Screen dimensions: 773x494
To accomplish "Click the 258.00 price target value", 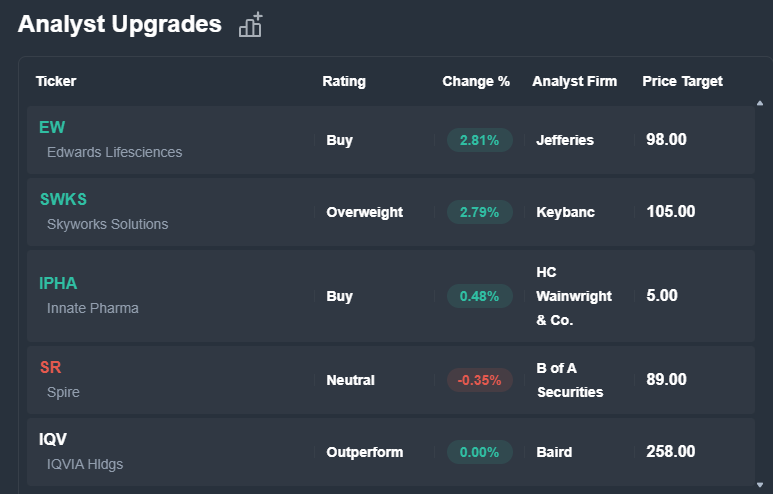I will click(670, 452).
